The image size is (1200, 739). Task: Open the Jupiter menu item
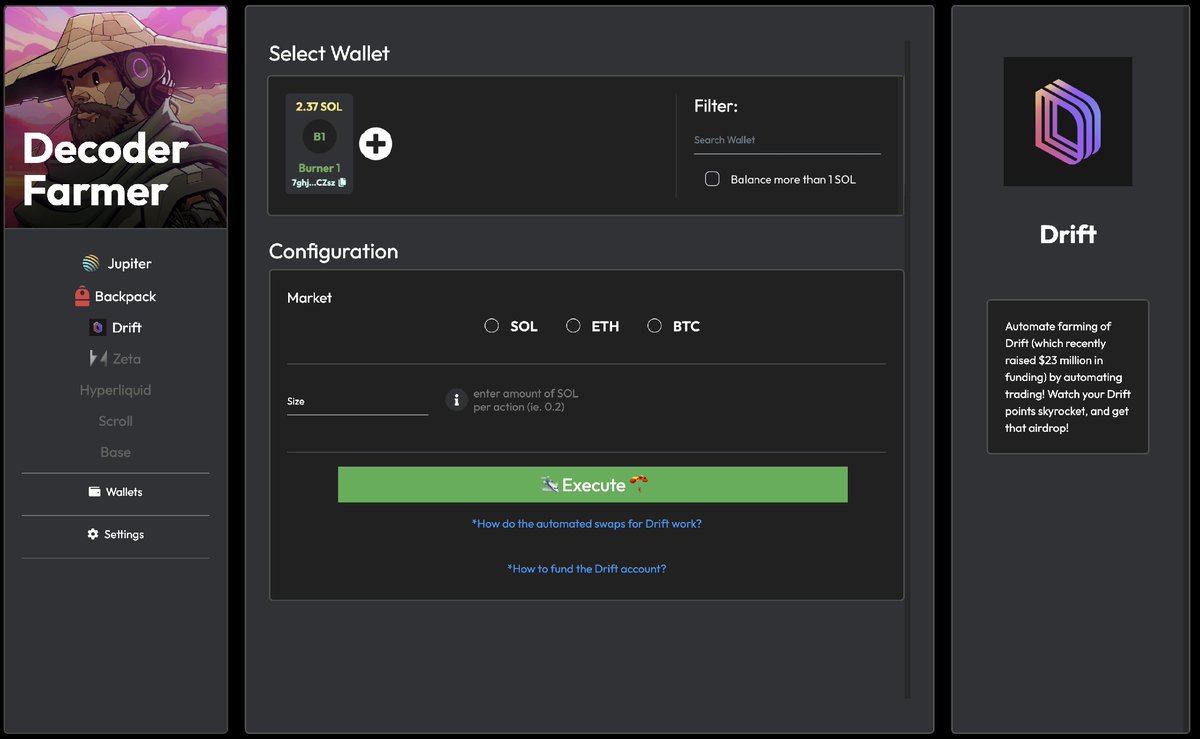(117, 264)
